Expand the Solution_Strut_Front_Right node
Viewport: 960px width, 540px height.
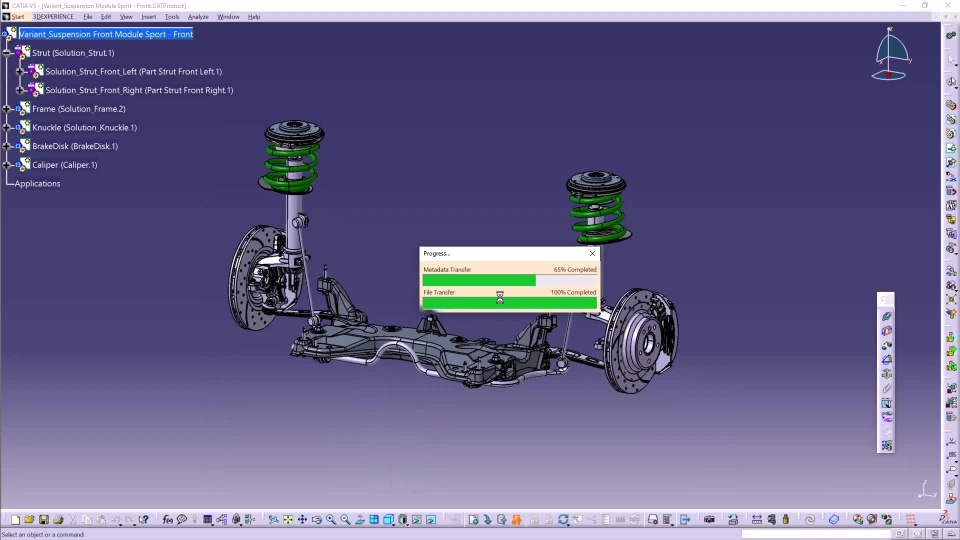click(20, 90)
